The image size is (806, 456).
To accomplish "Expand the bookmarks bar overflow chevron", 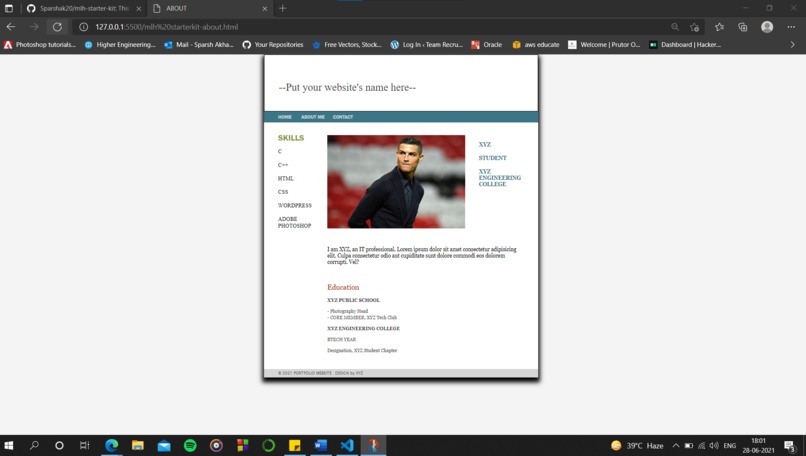I will pyautogui.click(x=792, y=45).
